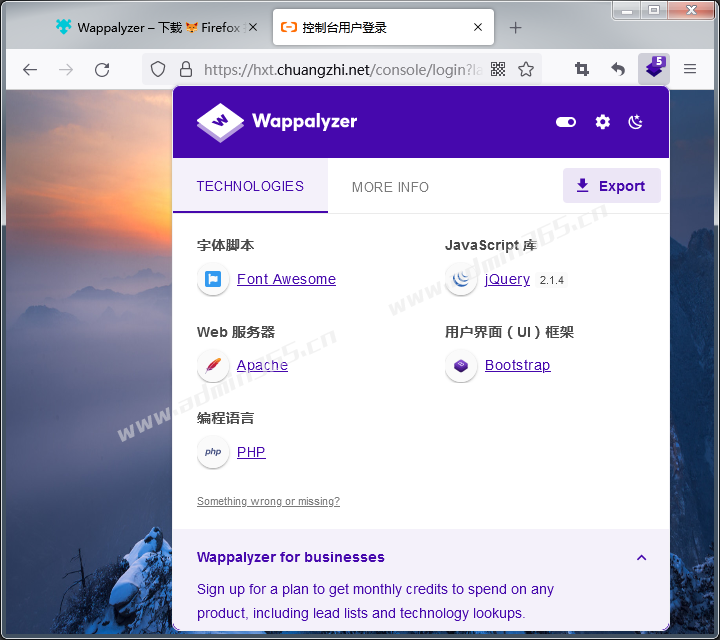Open the TECHNOLOGIES tab
Viewport: 720px width, 640px height.
250,186
